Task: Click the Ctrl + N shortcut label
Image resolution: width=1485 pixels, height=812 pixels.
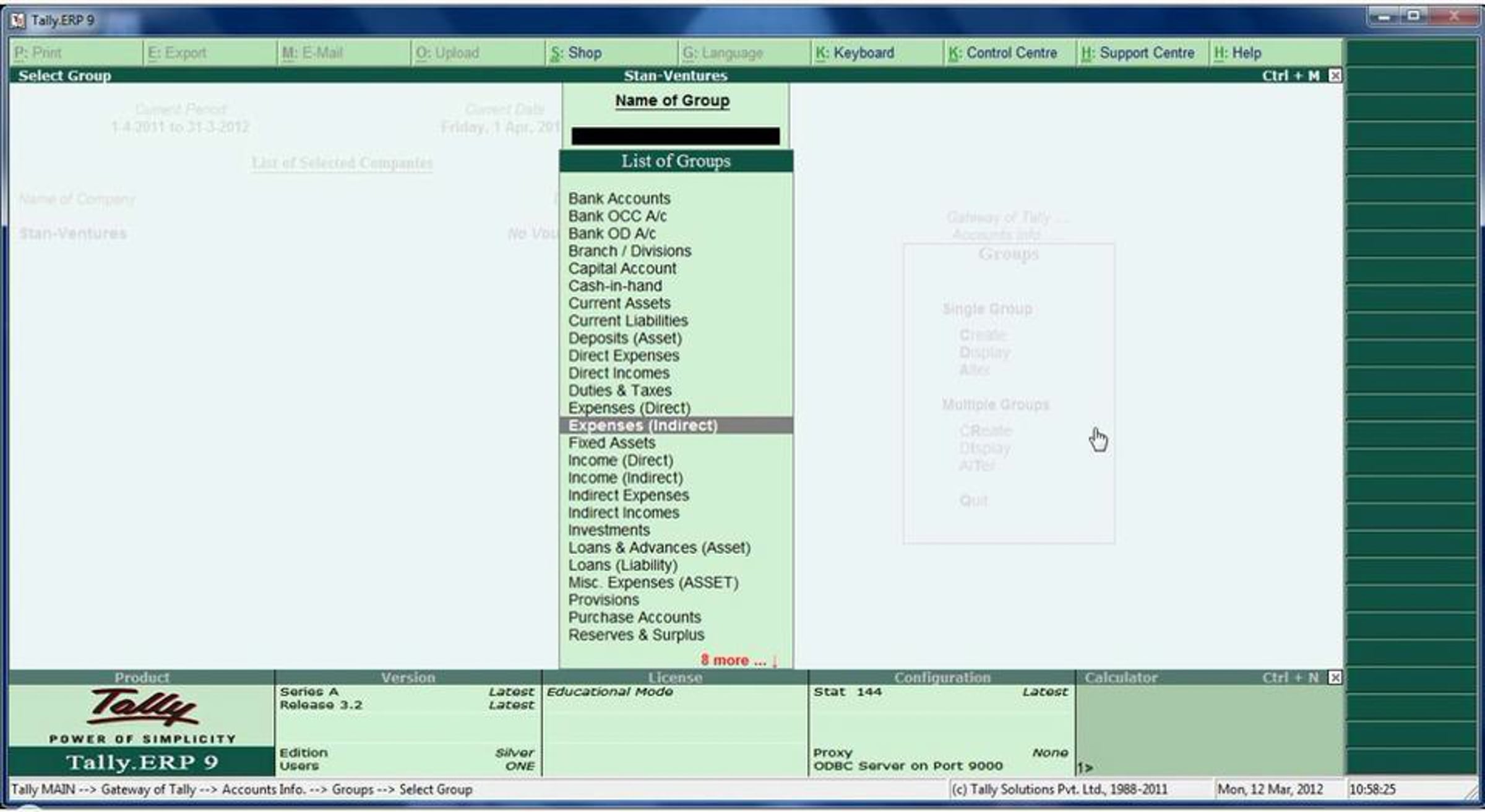Action: 1291,677
